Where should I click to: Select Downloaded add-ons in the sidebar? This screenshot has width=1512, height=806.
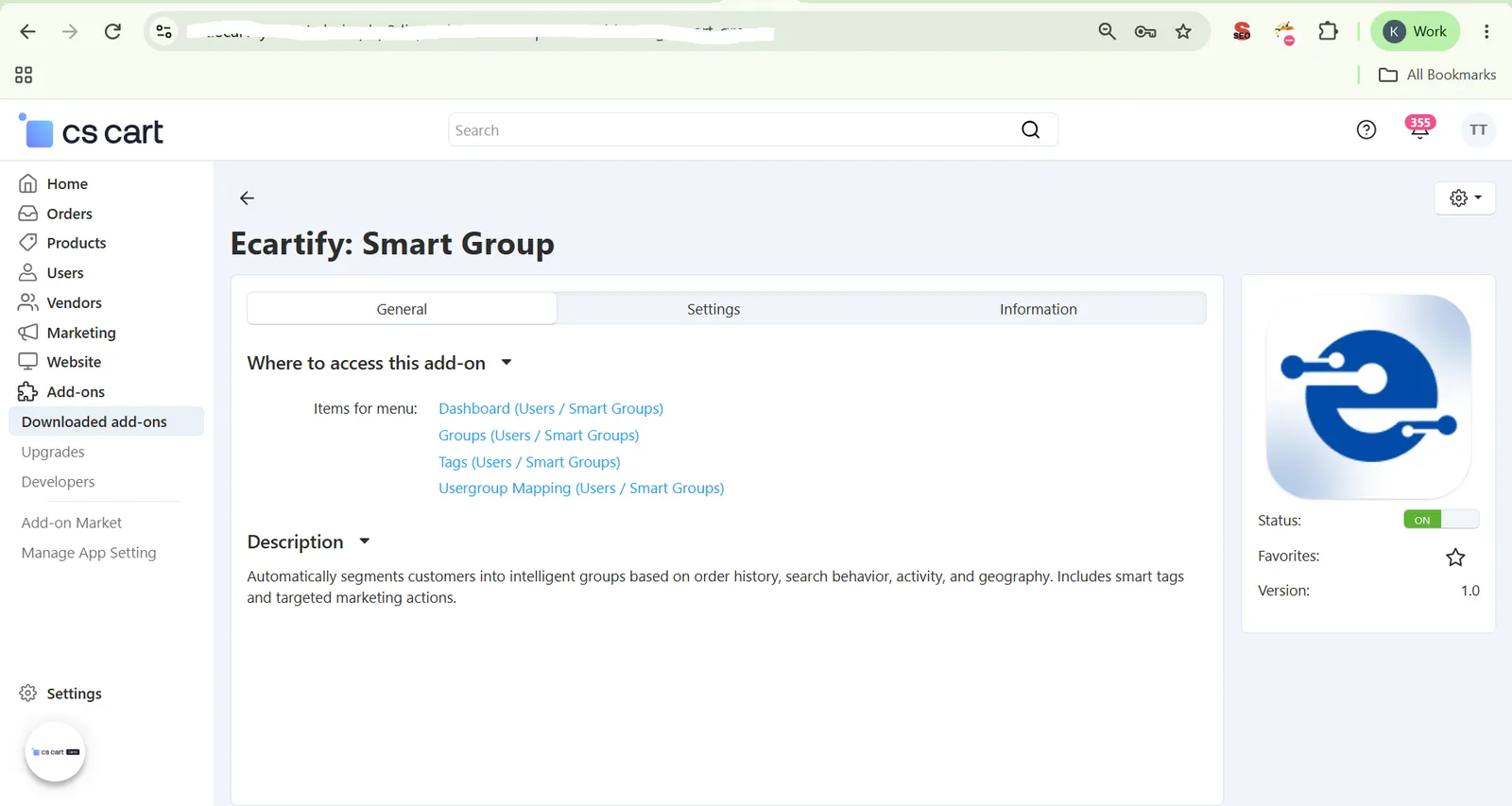click(106, 421)
